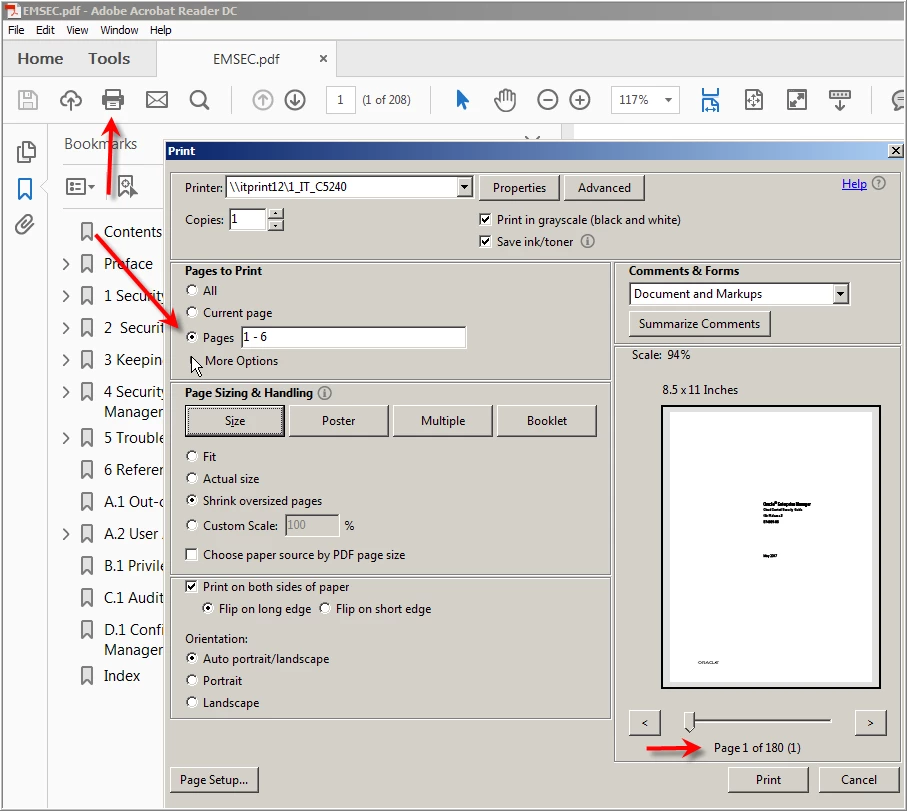Select the All pages radio button

pos(192,290)
